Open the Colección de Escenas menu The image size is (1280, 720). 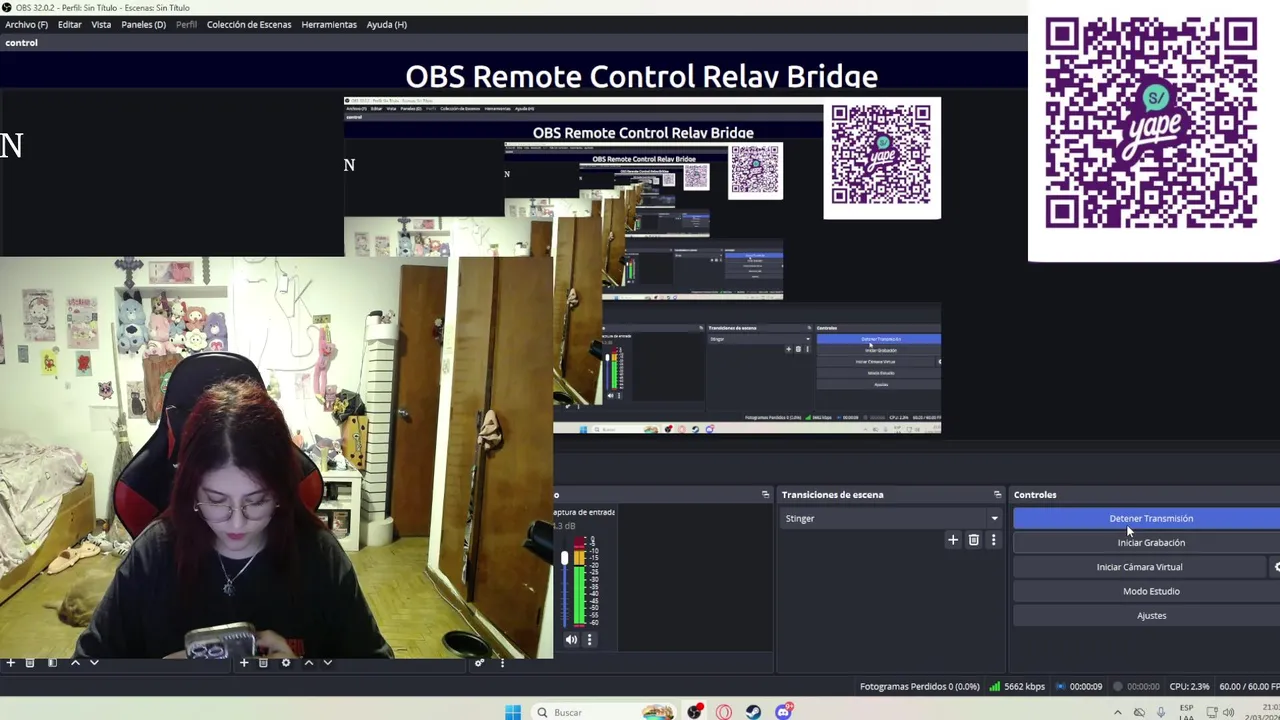249,24
